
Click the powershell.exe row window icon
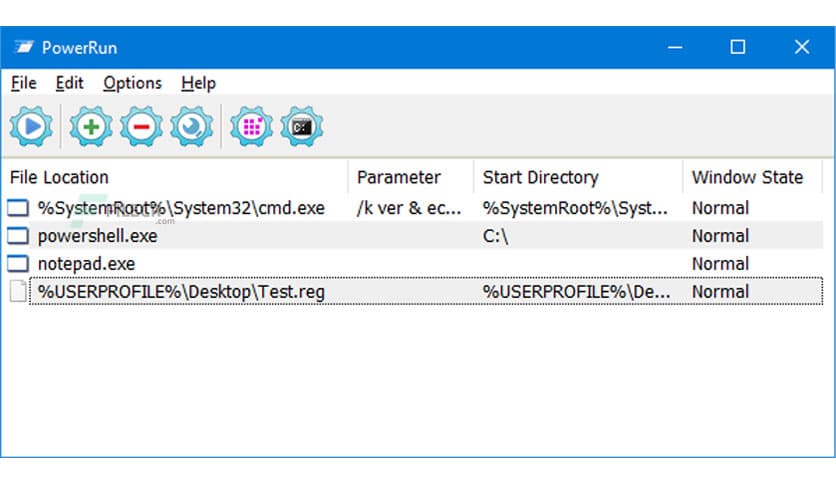click(x=18, y=236)
